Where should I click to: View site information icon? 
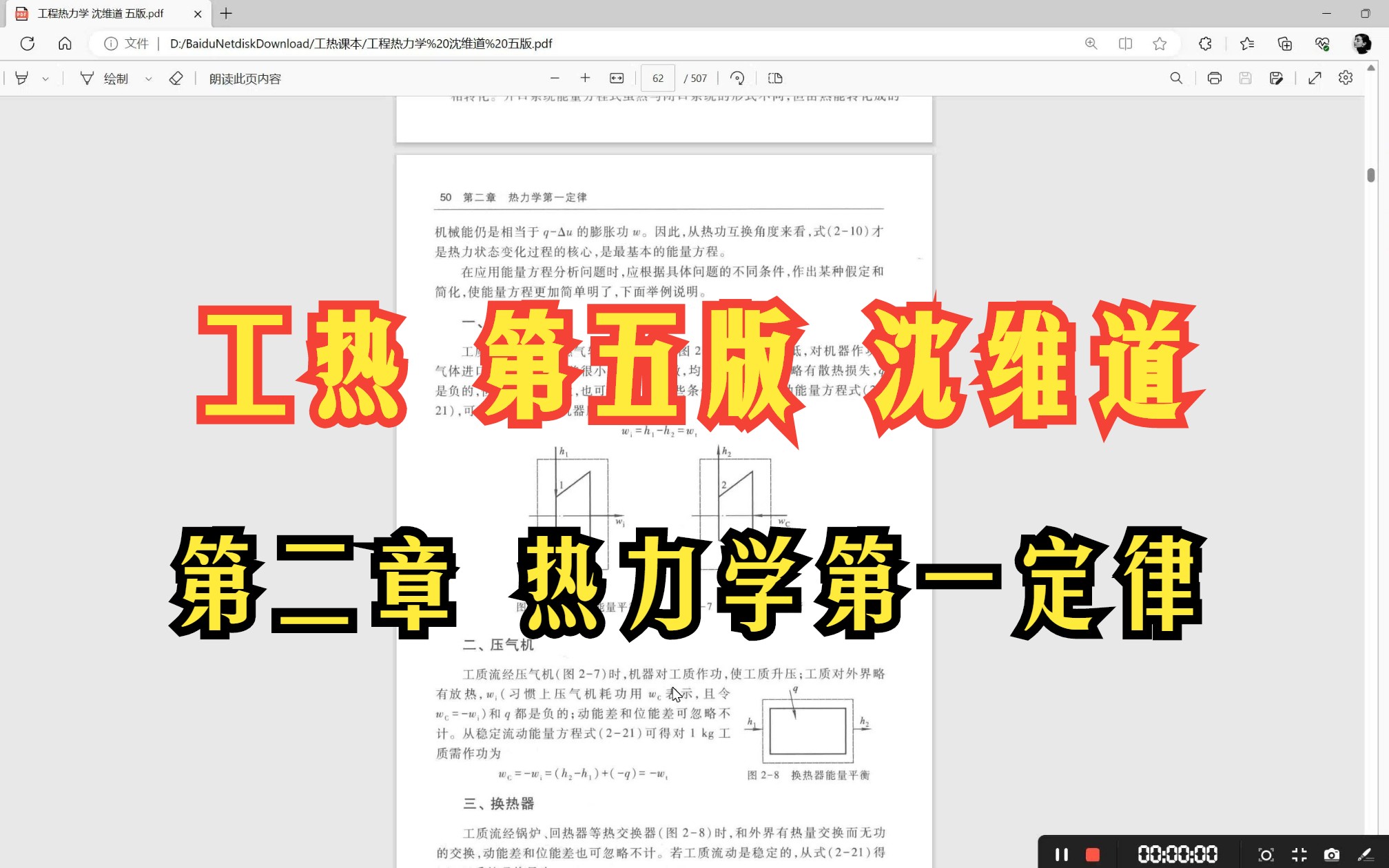pos(110,43)
